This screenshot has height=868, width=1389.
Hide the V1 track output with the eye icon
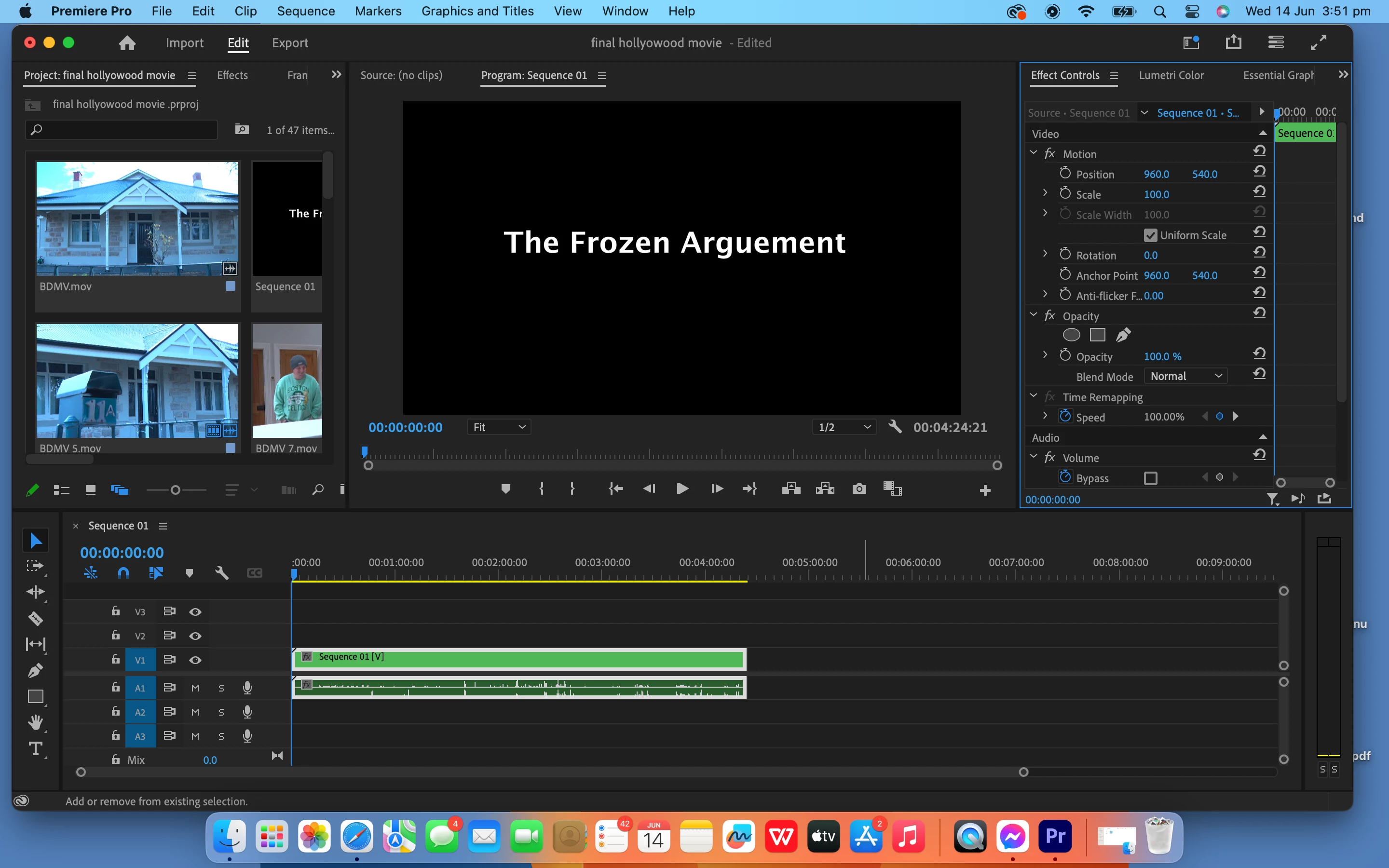click(x=195, y=660)
